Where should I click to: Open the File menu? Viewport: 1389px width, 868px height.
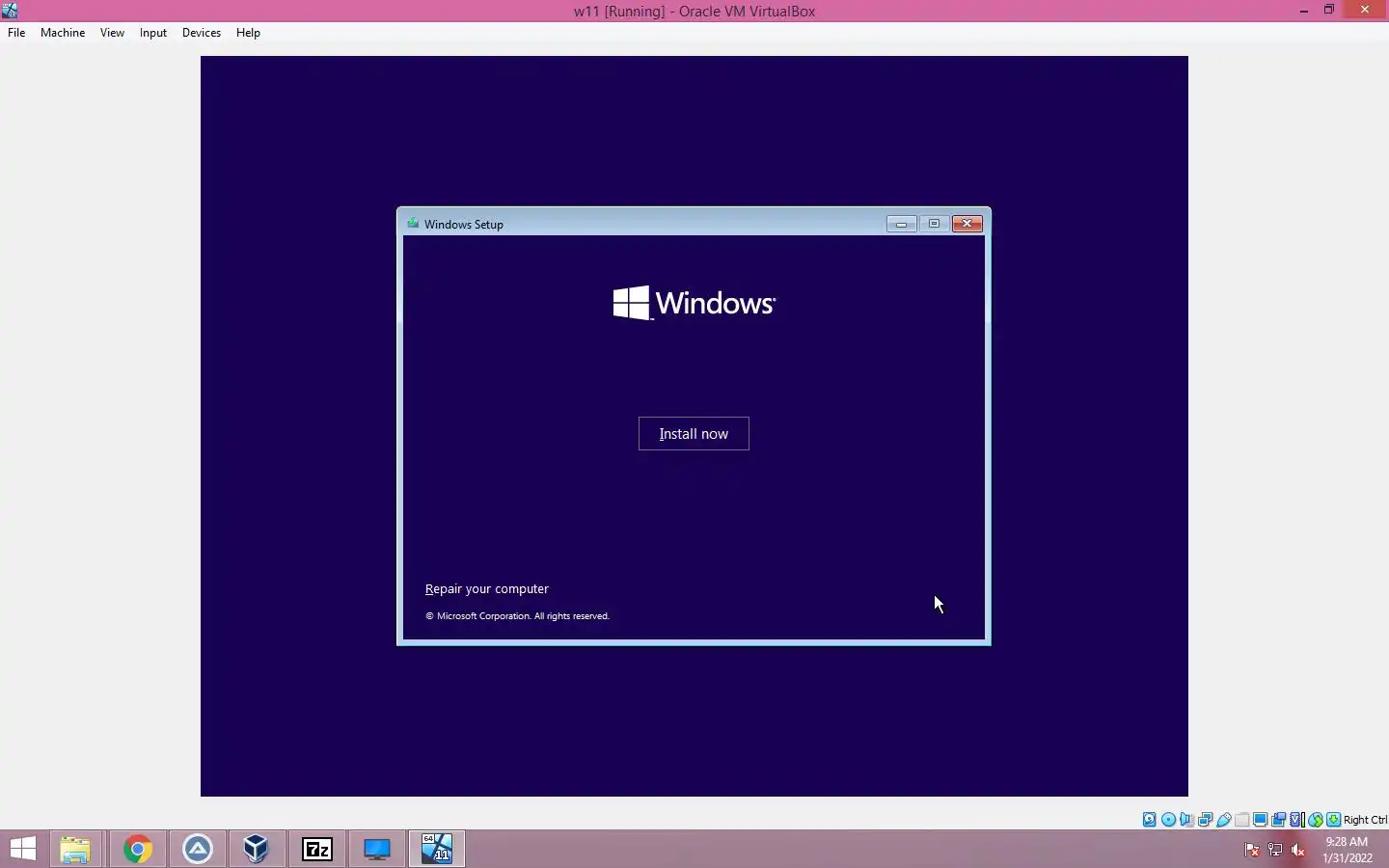tap(16, 33)
